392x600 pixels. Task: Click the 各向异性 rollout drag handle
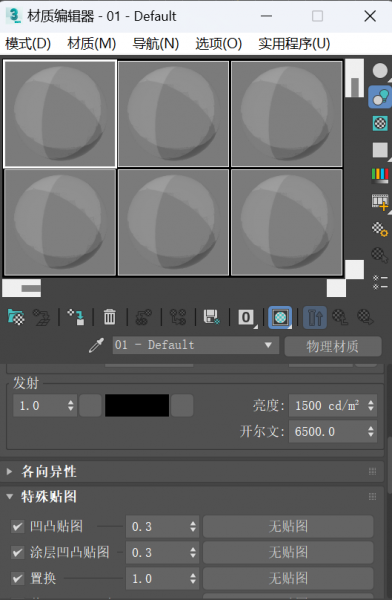click(372, 471)
